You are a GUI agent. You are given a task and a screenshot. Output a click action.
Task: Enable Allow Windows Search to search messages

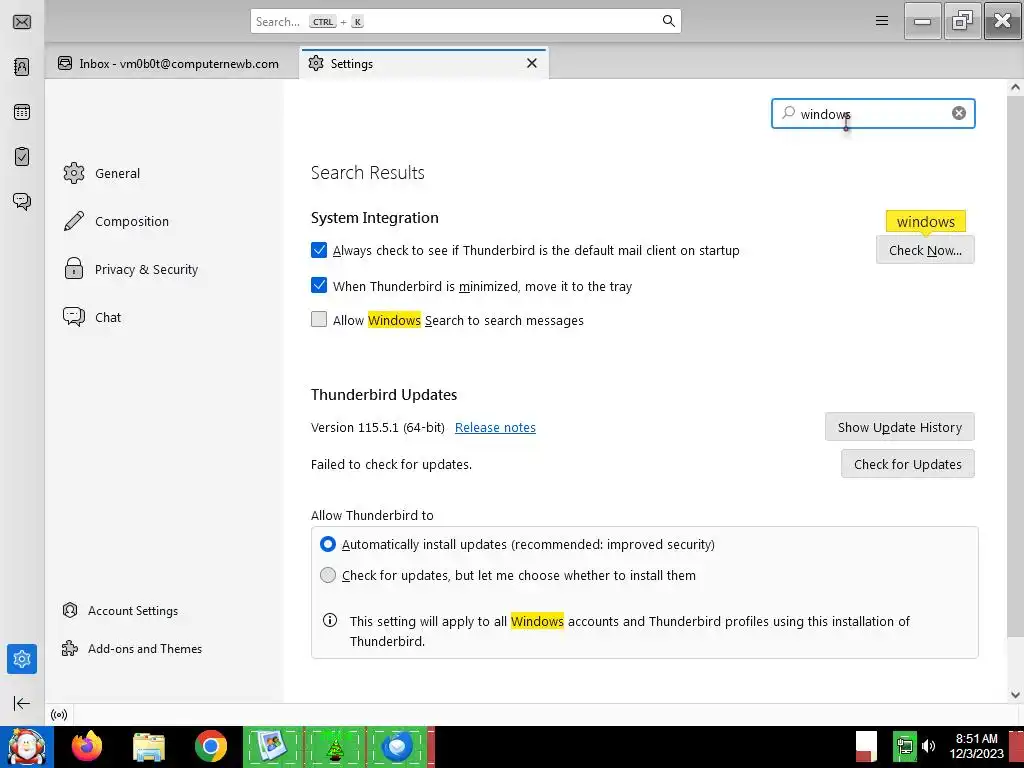(x=319, y=319)
